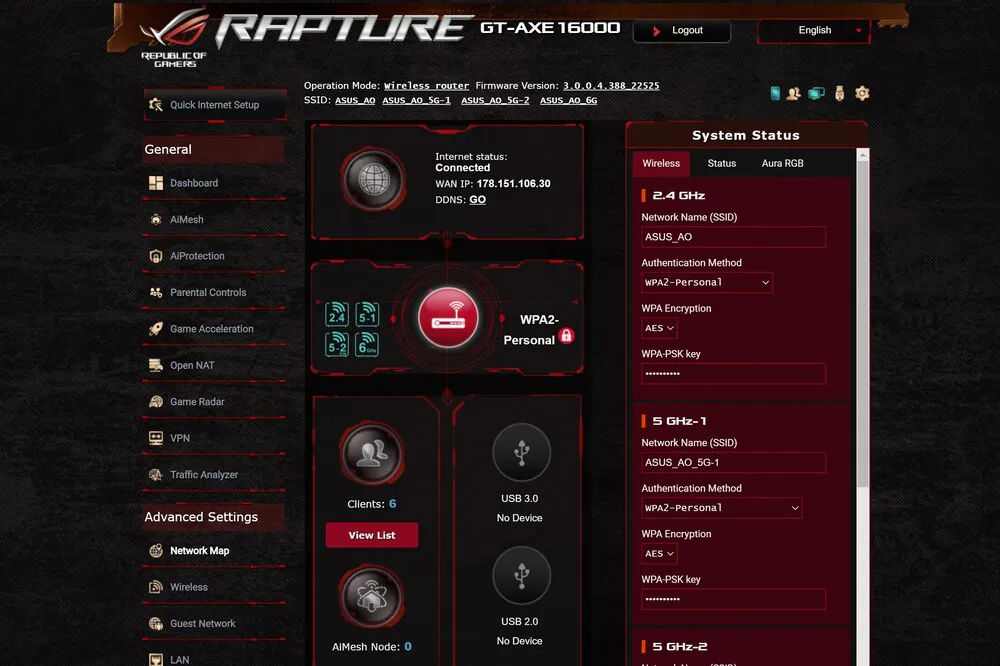
Task: Click the Traffic Analyzer icon in sidebar
Action: [x=156, y=475]
